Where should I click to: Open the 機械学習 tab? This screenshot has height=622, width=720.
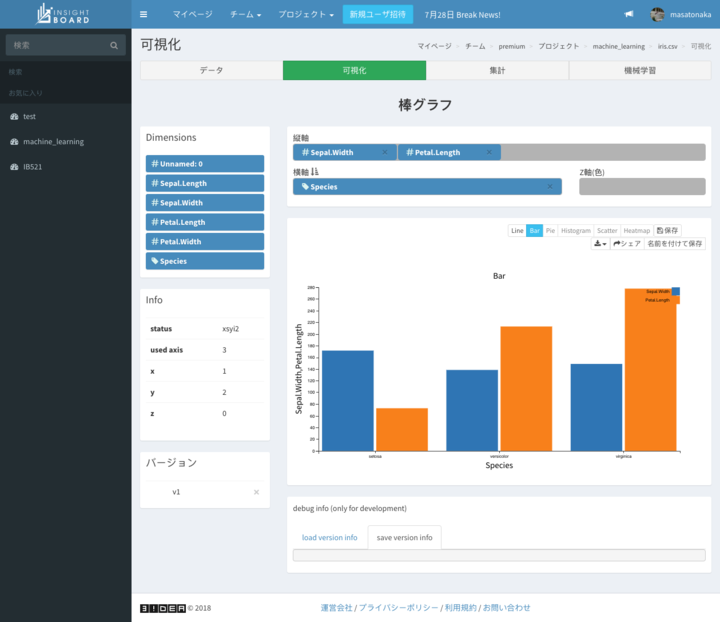click(x=640, y=71)
